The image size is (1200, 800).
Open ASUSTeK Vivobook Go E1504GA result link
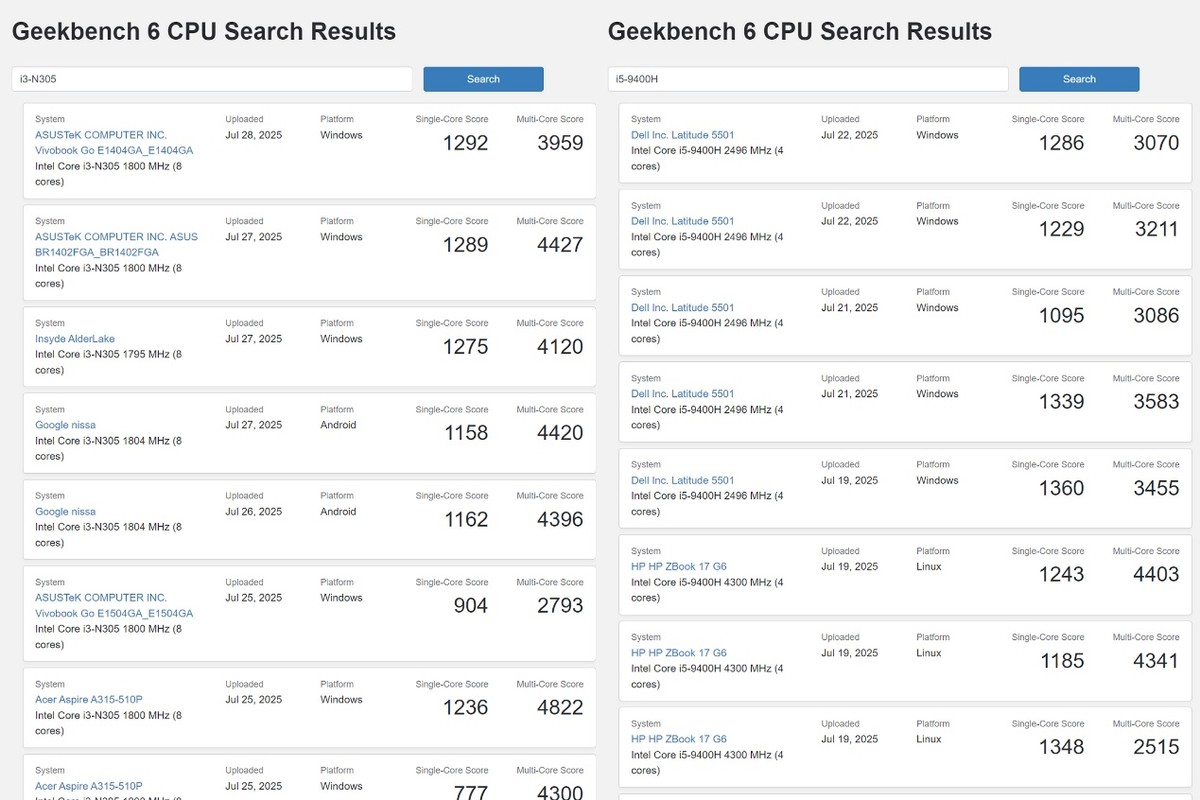[114, 606]
